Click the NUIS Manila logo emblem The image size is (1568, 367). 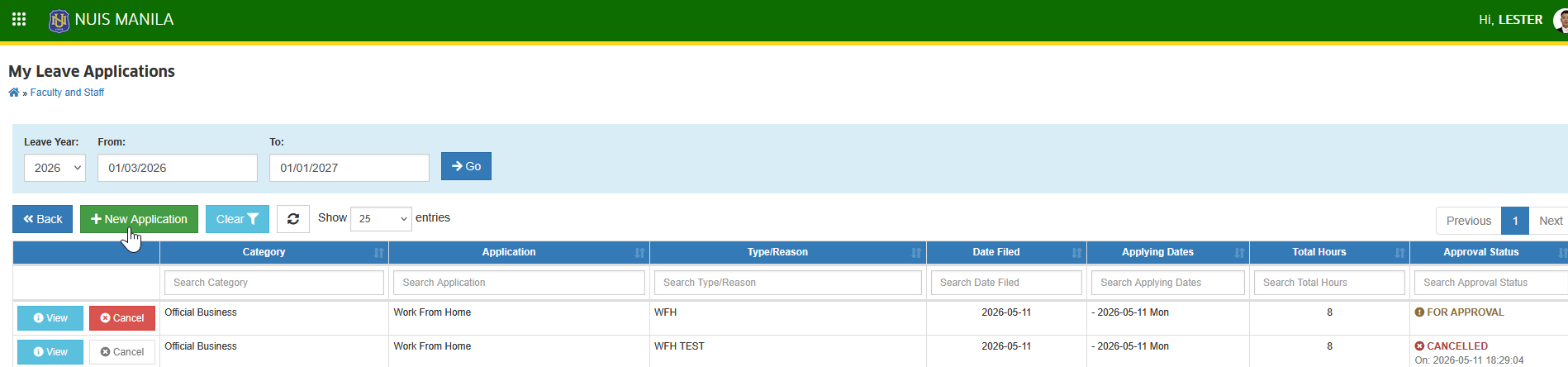pyautogui.click(x=59, y=20)
